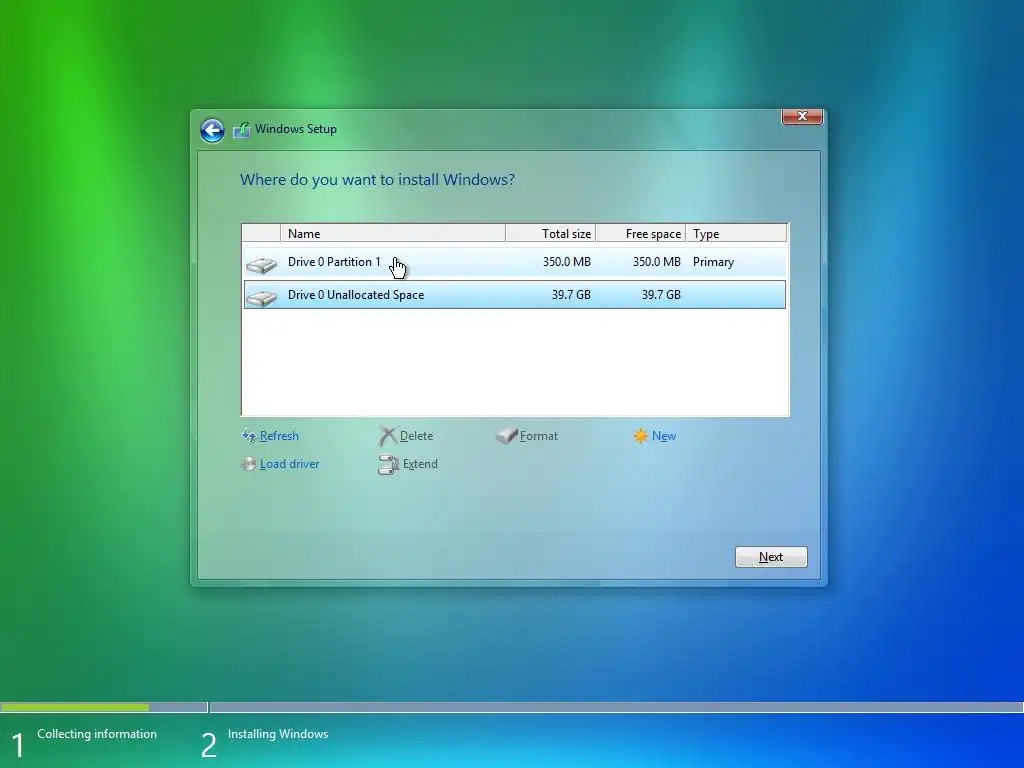
Task: Close the Windows Setup dialog
Action: click(x=802, y=116)
